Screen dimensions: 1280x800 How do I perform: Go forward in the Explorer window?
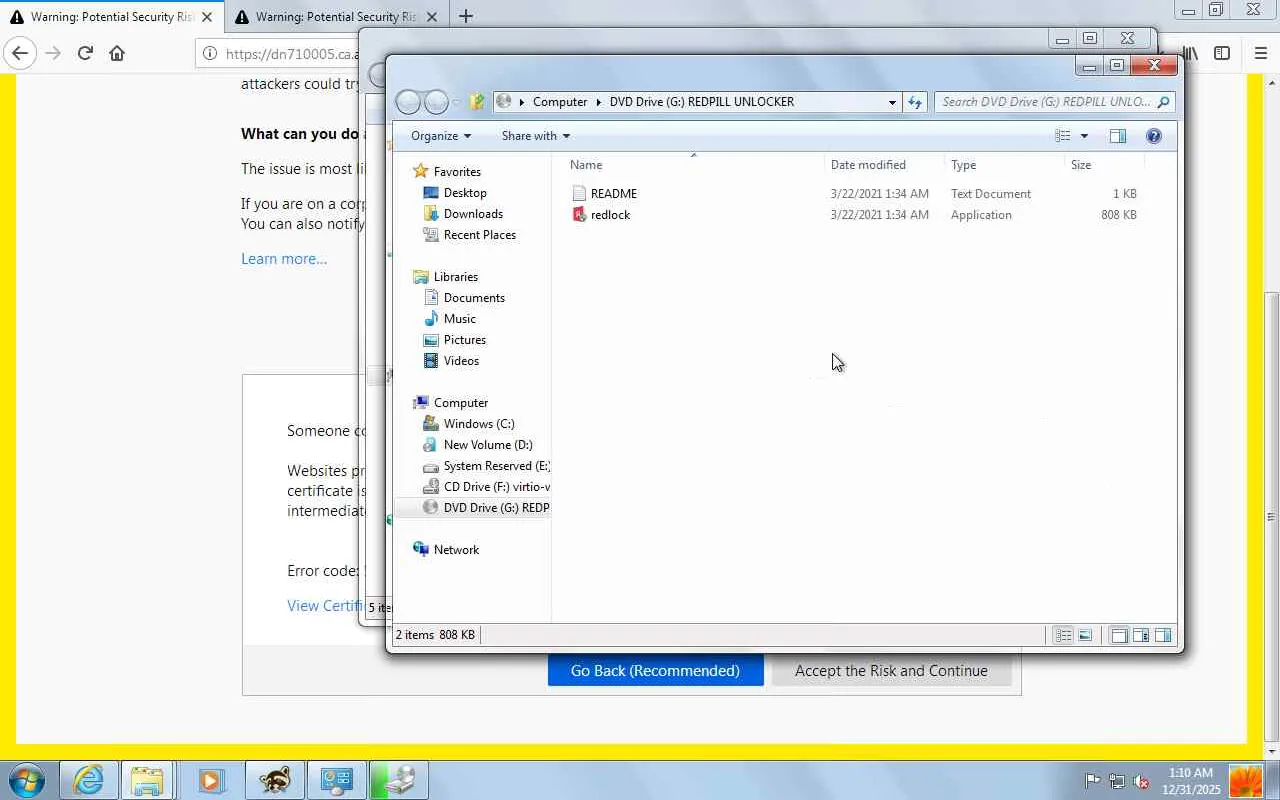[436, 102]
